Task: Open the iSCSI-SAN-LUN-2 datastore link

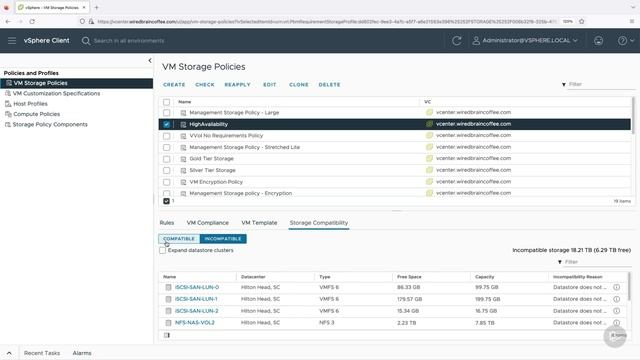Action: [x=196, y=311]
